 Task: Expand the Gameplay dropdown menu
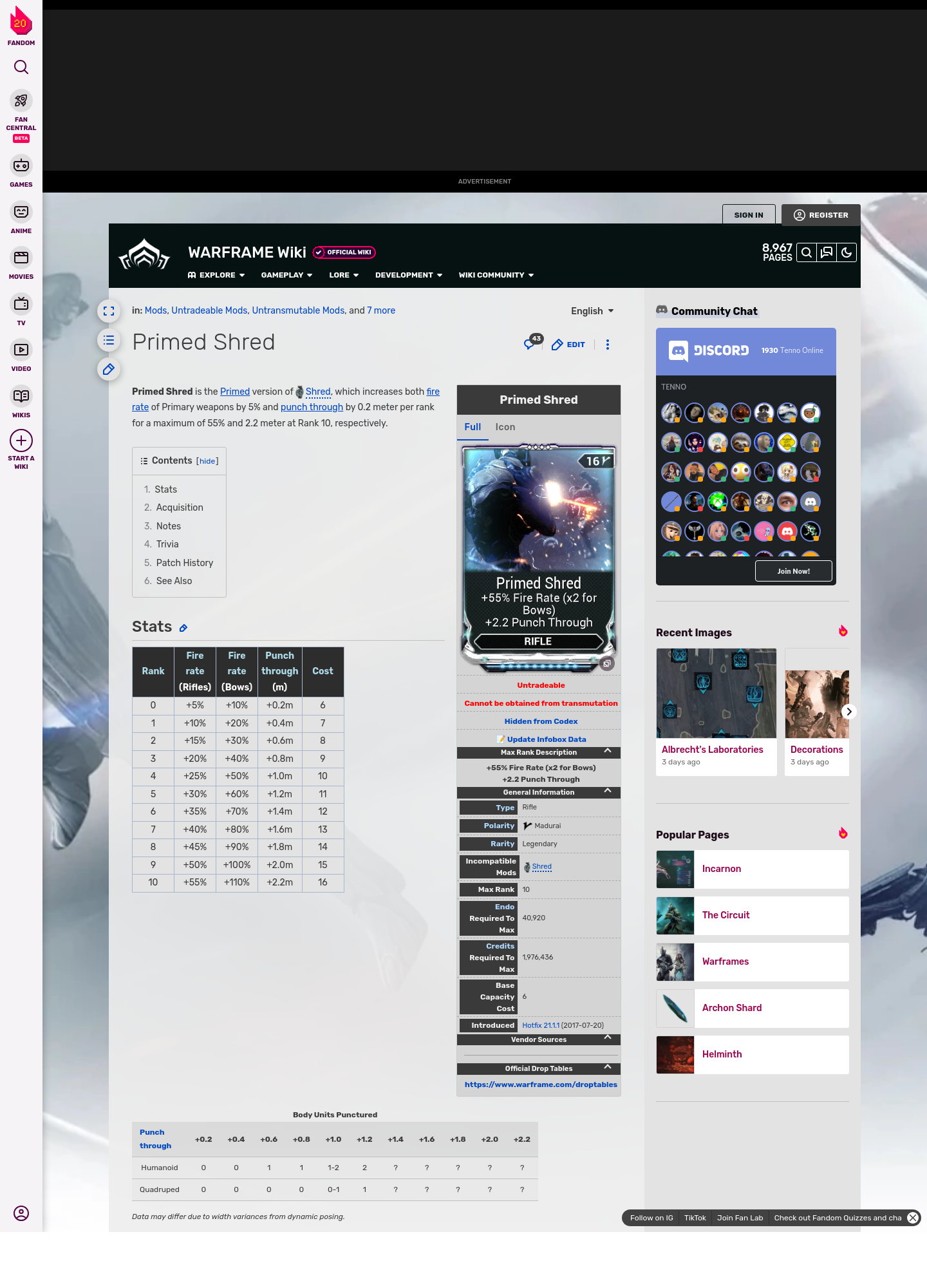point(286,275)
